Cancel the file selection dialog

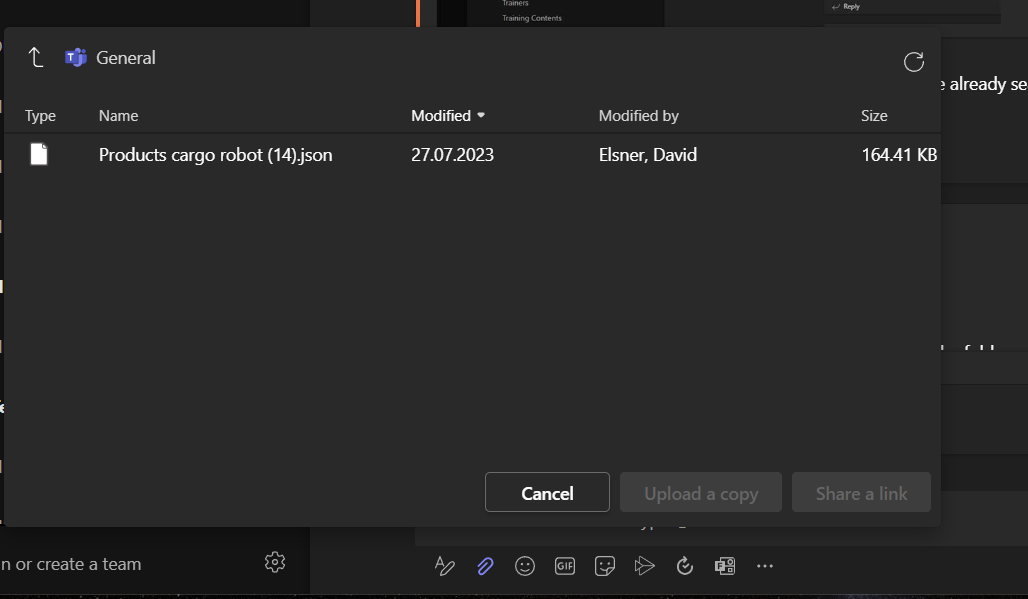click(547, 492)
